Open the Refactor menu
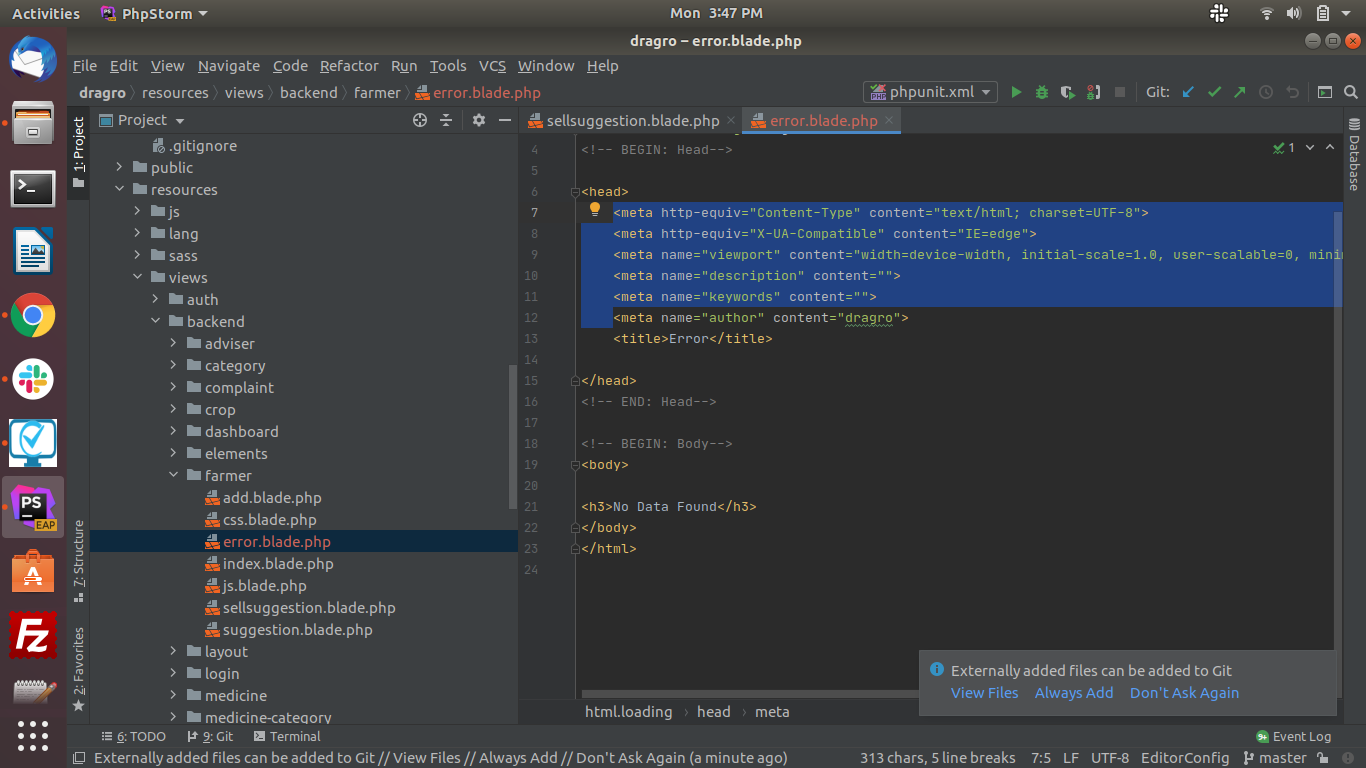This screenshot has width=1366, height=768. point(349,66)
